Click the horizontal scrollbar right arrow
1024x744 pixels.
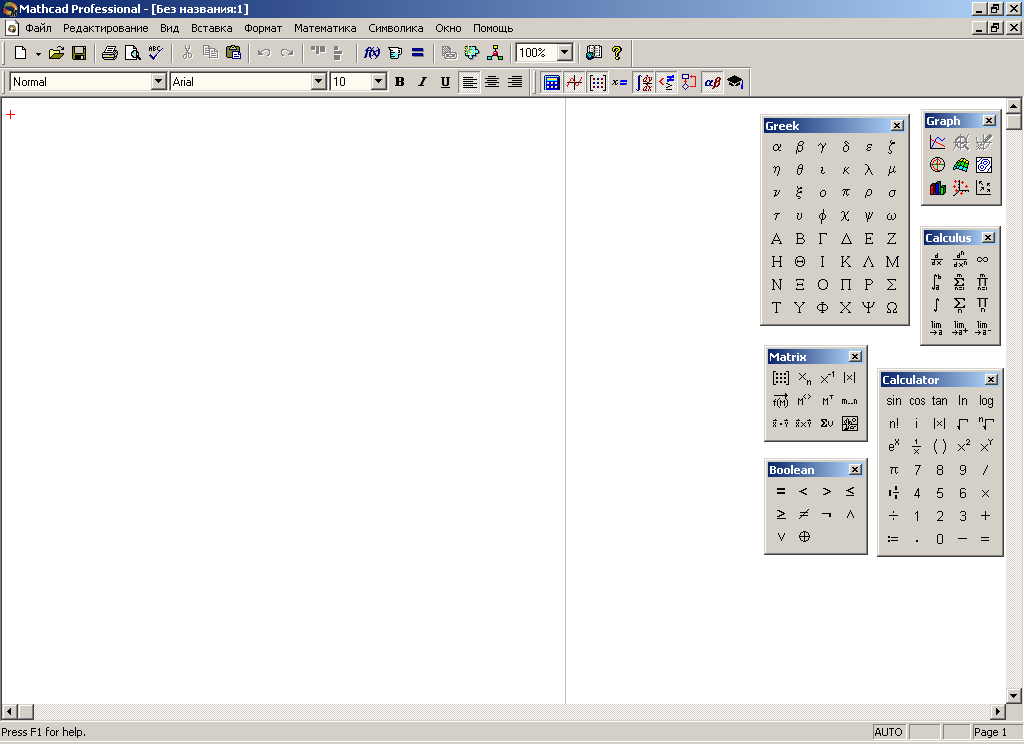pyautogui.click(x=998, y=711)
